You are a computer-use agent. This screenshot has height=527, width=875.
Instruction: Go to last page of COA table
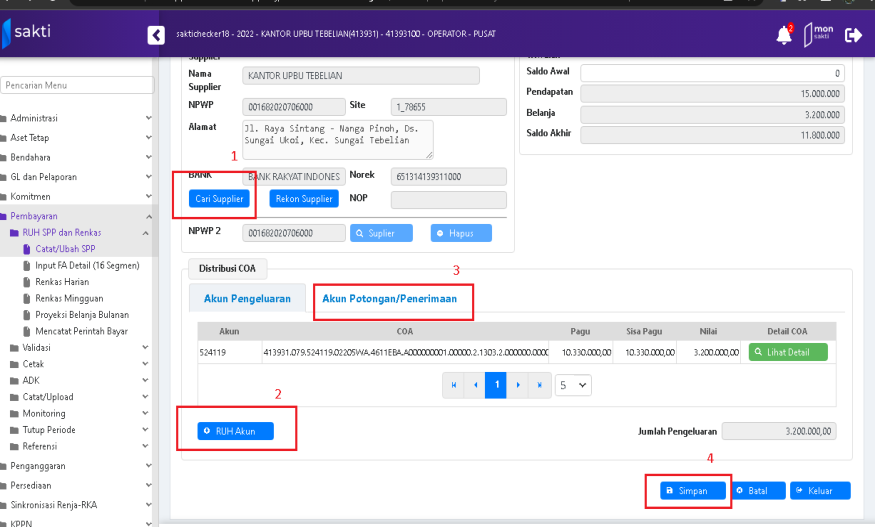538,384
